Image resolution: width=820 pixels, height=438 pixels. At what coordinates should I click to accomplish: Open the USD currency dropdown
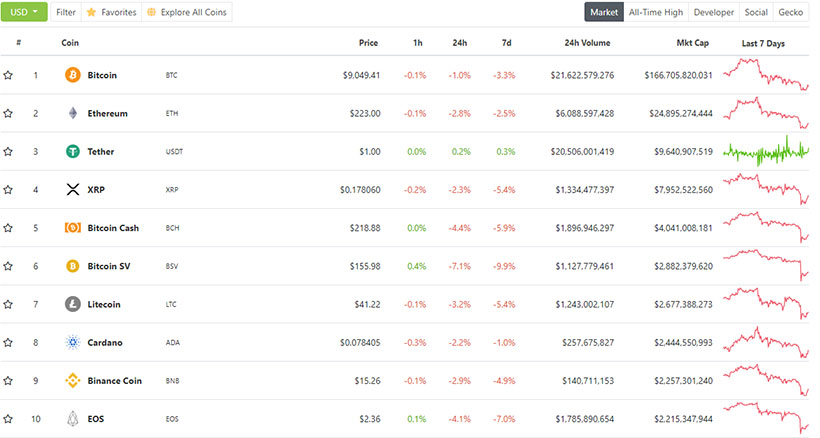tap(24, 12)
